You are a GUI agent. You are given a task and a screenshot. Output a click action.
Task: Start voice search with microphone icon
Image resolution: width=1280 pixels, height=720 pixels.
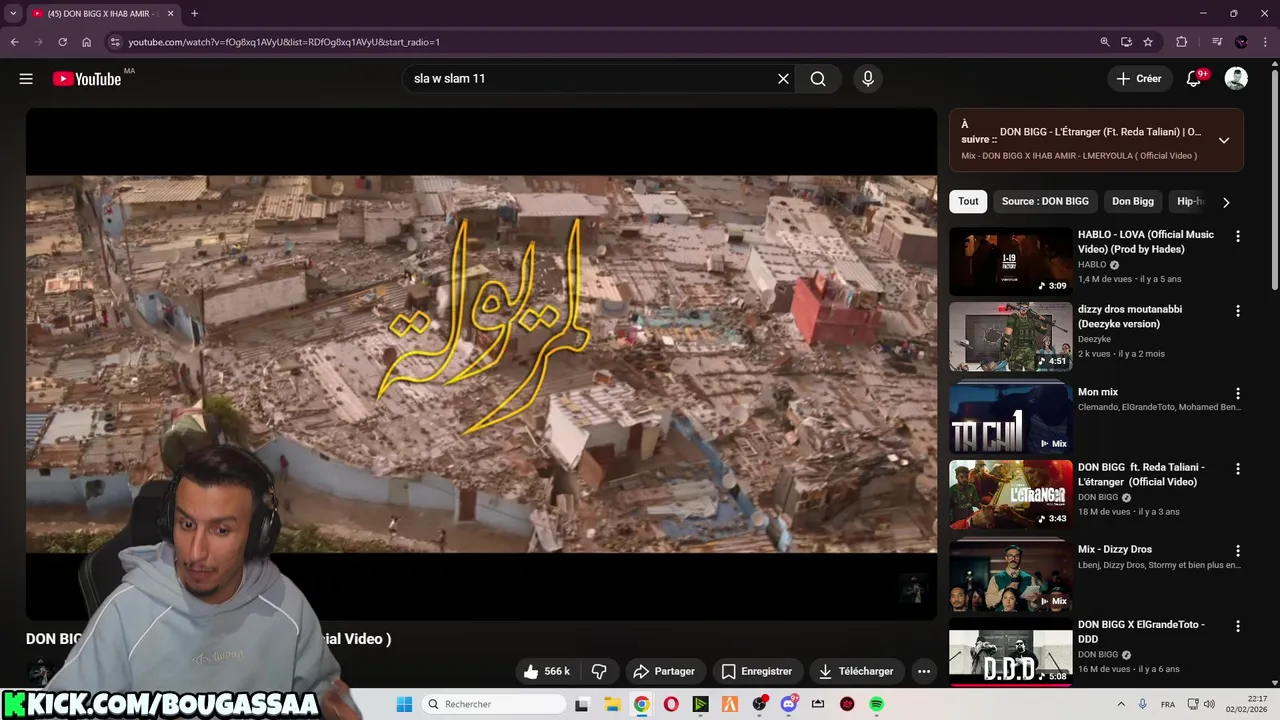[x=868, y=79]
